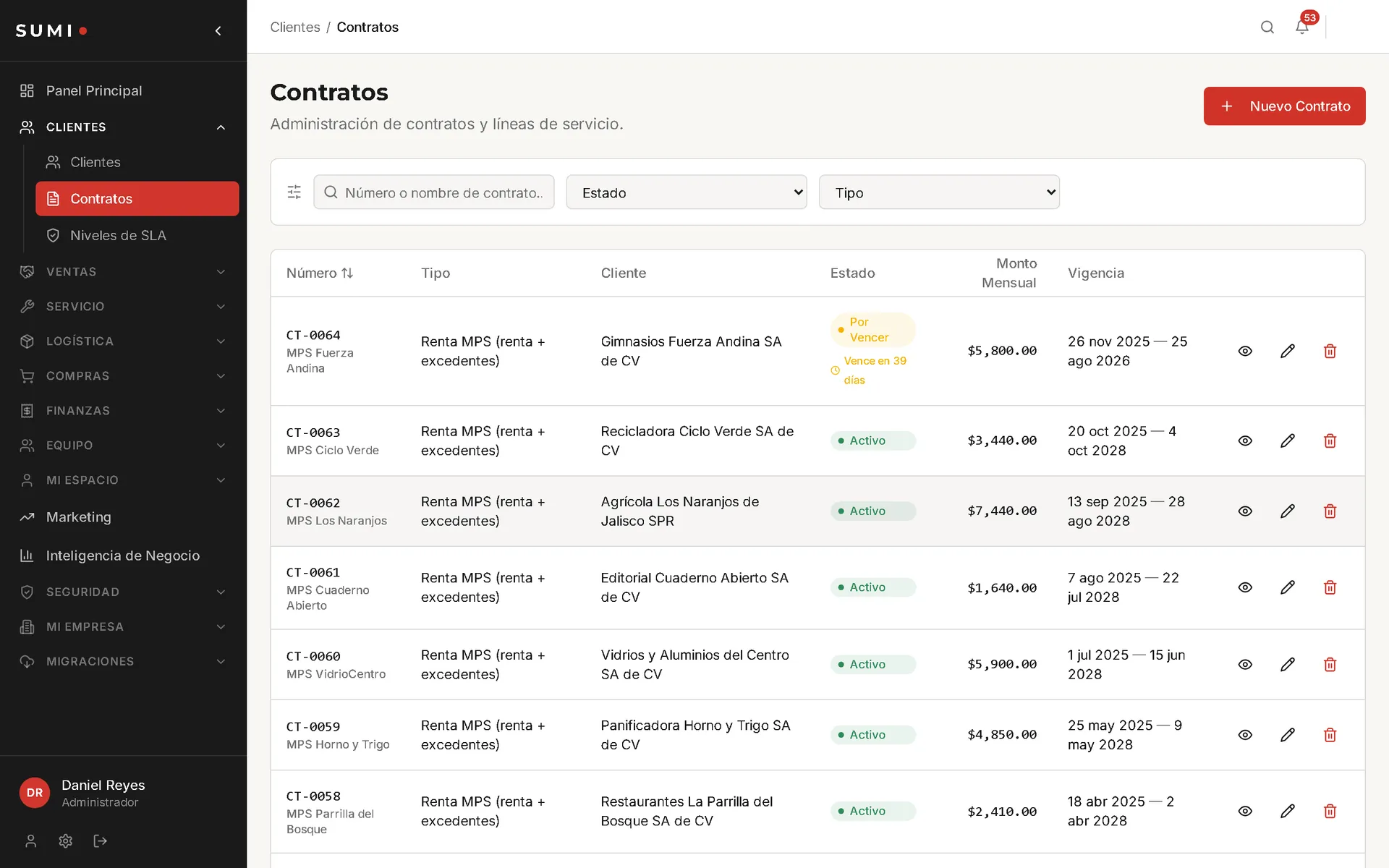This screenshot has height=868, width=1389.
Task: Click $7,440.00 monthly amount
Action: (1002, 511)
